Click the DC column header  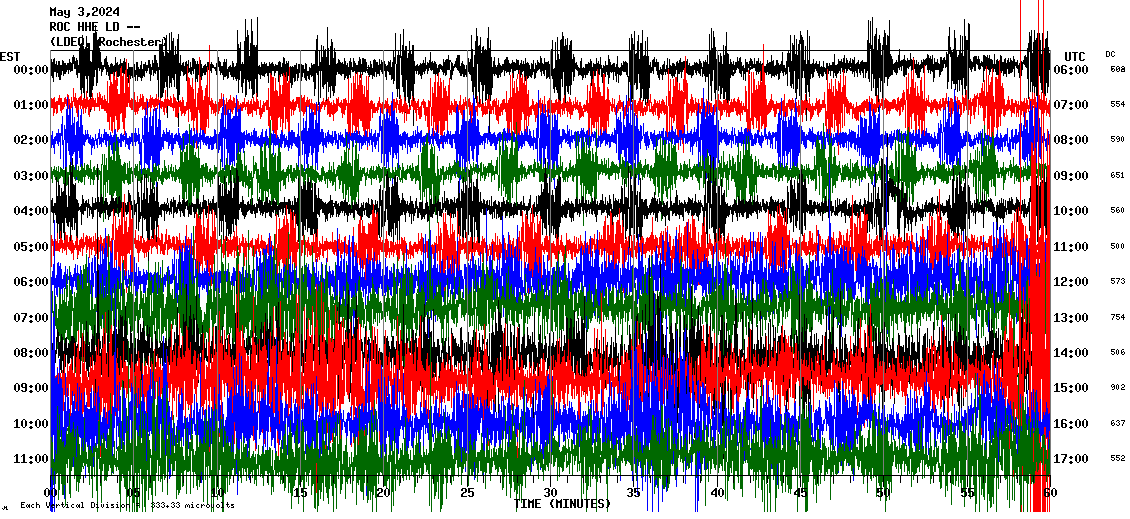[x=1110, y=54]
